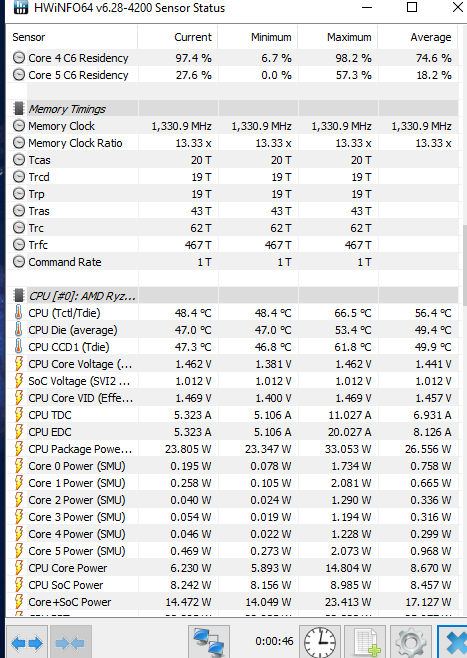467x658 pixels.
Task: Click the expand columns double-arrow button
Action: (26, 642)
